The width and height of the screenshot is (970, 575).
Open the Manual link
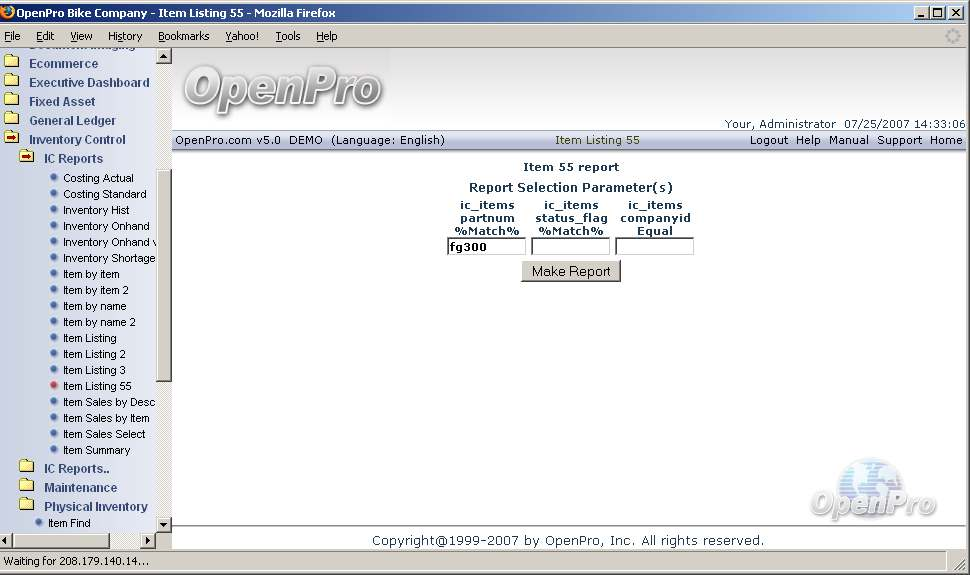click(x=848, y=140)
